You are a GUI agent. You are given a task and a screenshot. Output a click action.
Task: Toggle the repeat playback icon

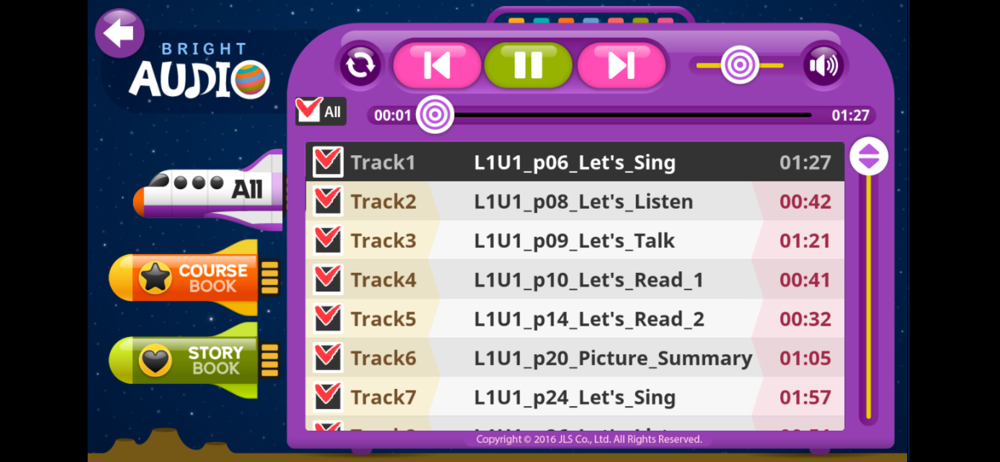coord(360,65)
